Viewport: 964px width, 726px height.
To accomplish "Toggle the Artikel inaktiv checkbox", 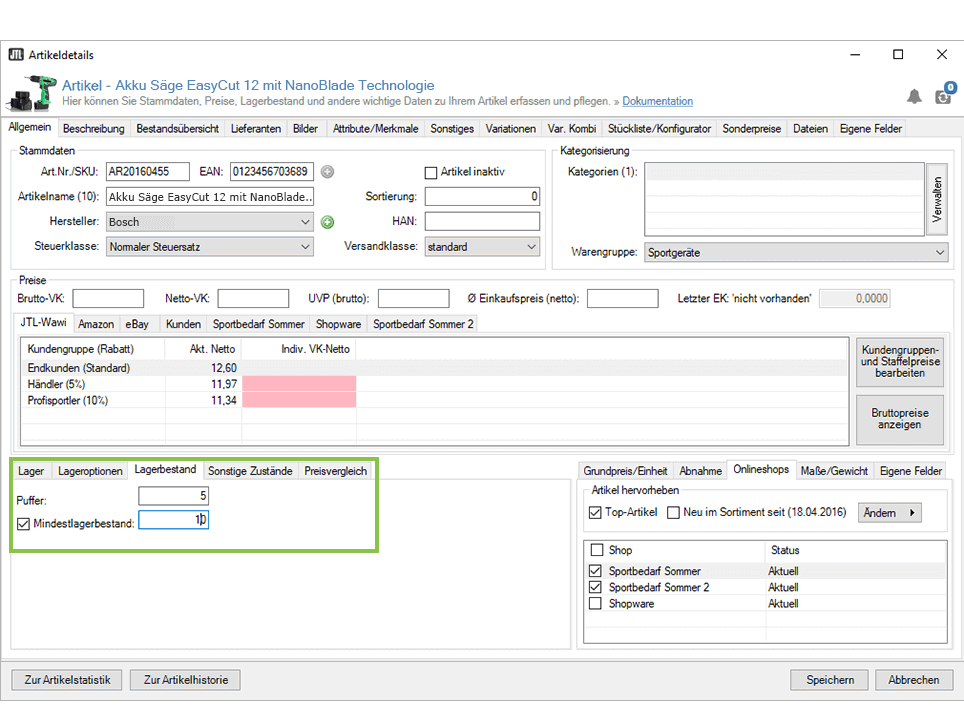I will point(432,172).
